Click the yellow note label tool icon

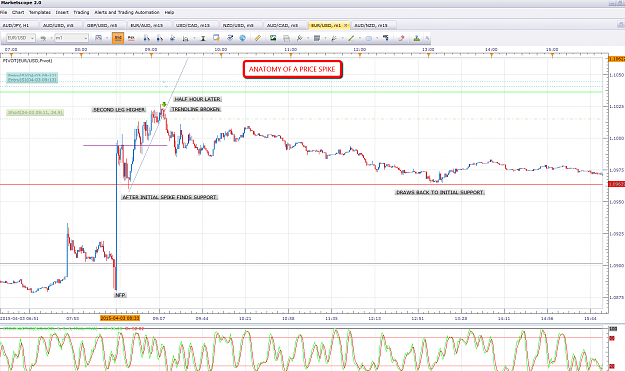click(x=216, y=38)
